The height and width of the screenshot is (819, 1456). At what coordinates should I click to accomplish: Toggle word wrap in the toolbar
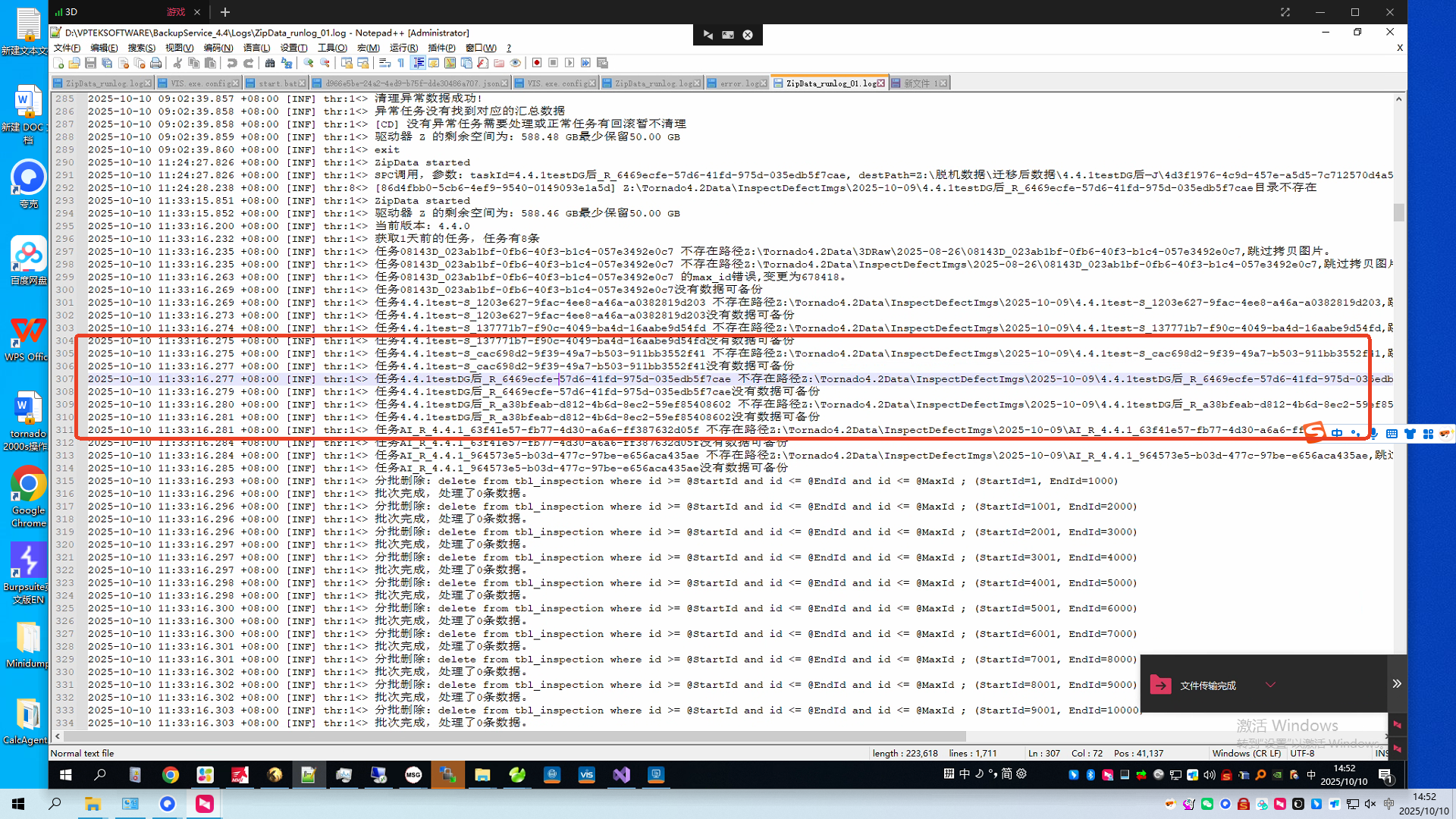pyautogui.click(x=384, y=63)
